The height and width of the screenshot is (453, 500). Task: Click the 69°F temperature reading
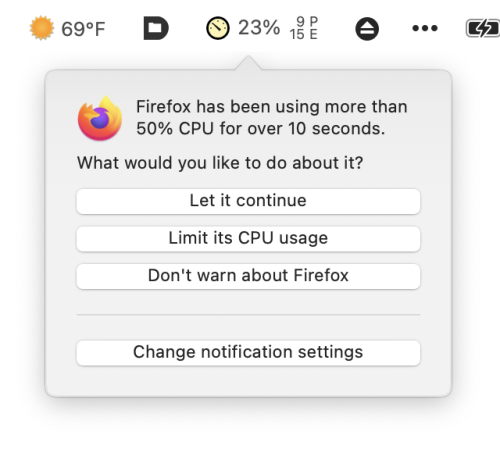(x=83, y=29)
